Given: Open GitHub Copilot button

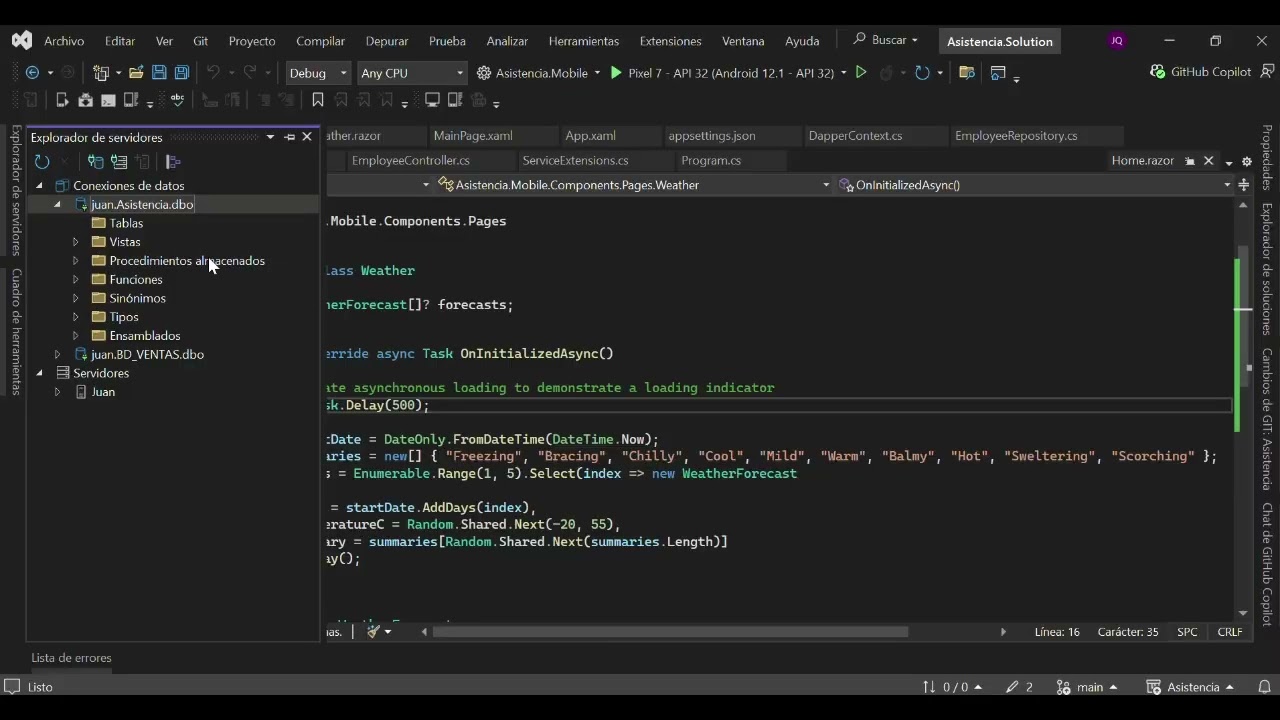Looking at the screenshot, I should [x=1201, y=72].
